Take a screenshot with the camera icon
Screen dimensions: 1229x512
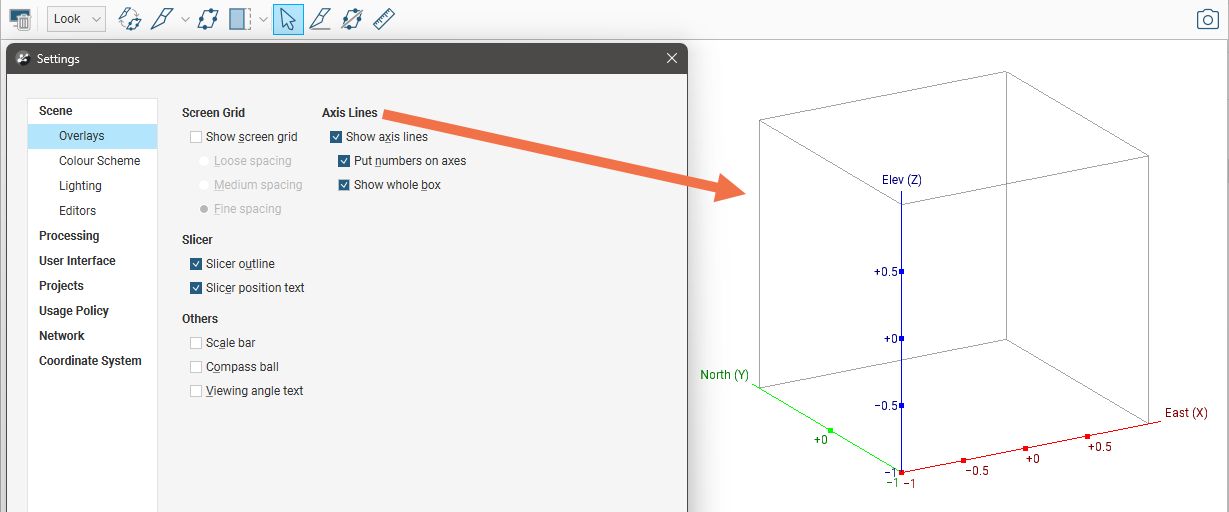pyautogui.click(x=1208, y=19)
